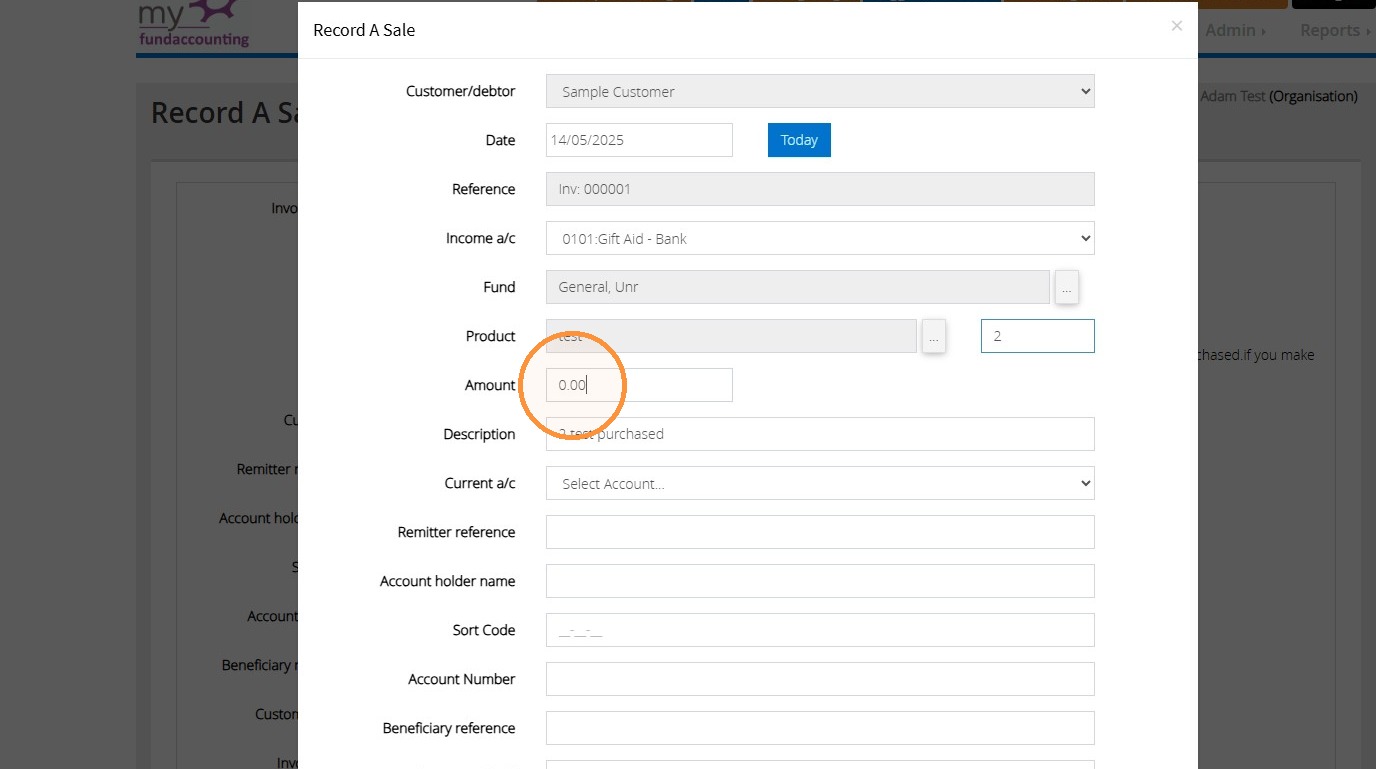Click the Description label
Screen dimensions: 1376x769
(x=480, y=434)
